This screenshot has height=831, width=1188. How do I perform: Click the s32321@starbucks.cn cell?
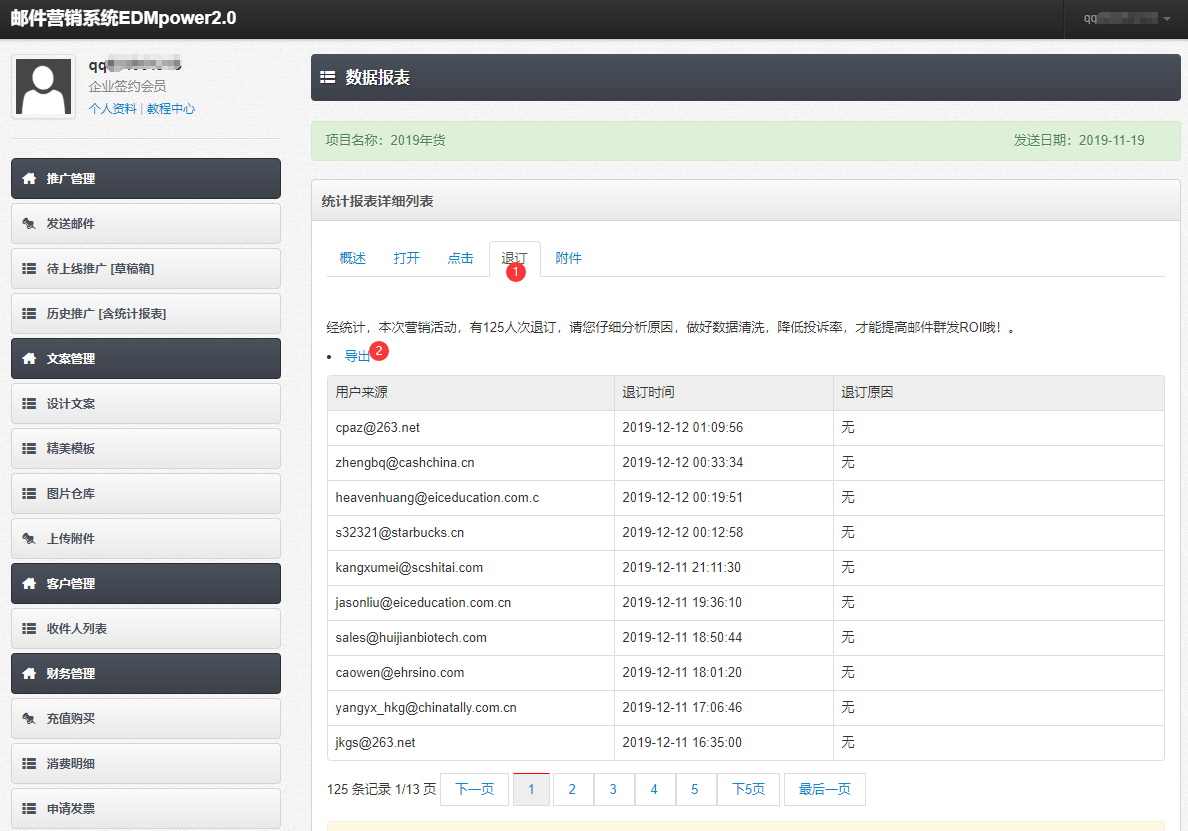(x=471, y=533)
